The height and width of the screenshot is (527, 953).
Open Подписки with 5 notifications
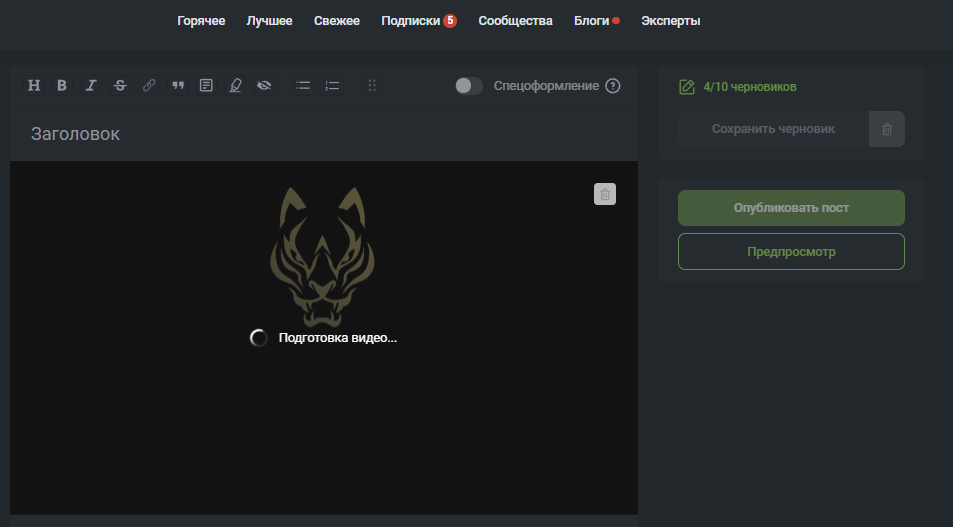coord(419,21)
